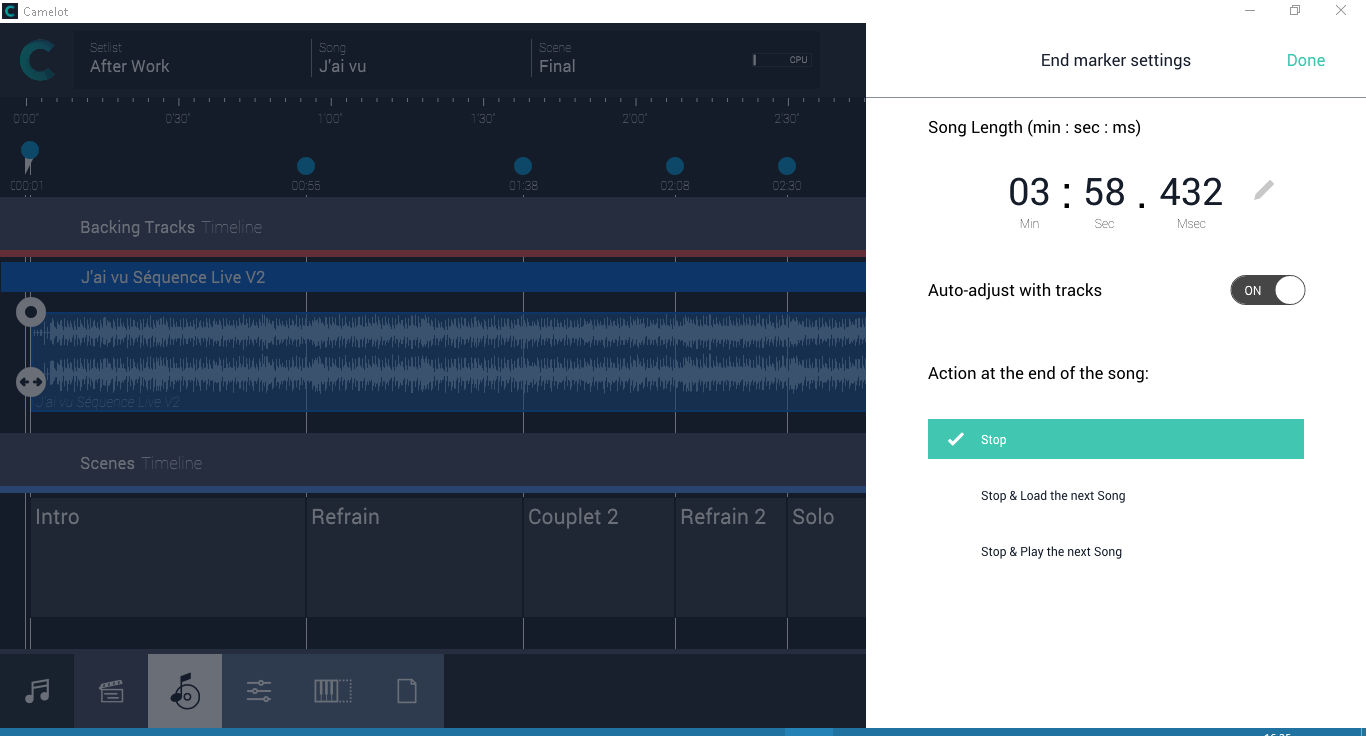Open the keyboard layers icon
Image resolution: width=1366 pixels, height=736 pixels.
point(333,691)
